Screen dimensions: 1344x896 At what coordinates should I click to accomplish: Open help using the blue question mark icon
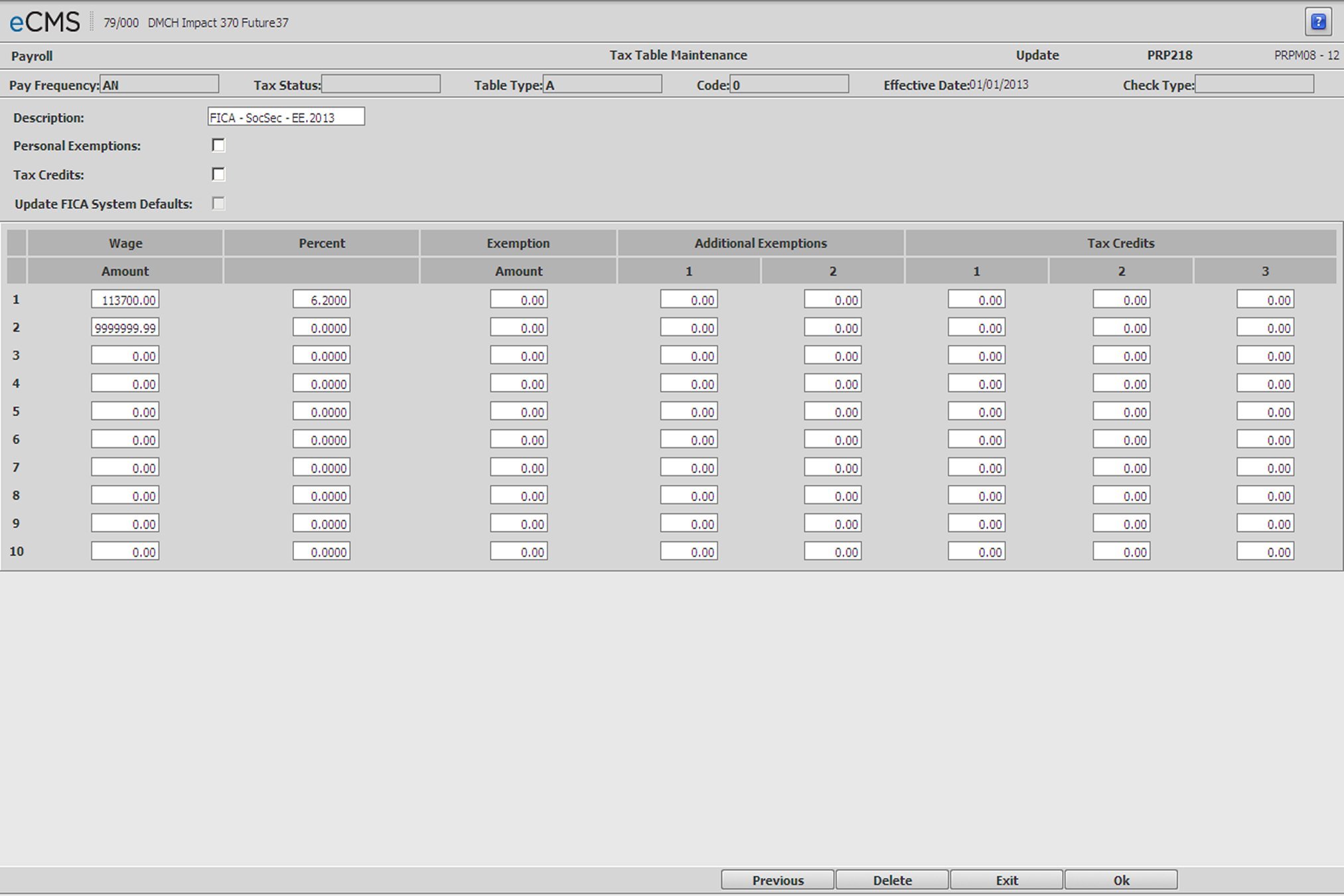(1319, 21)
